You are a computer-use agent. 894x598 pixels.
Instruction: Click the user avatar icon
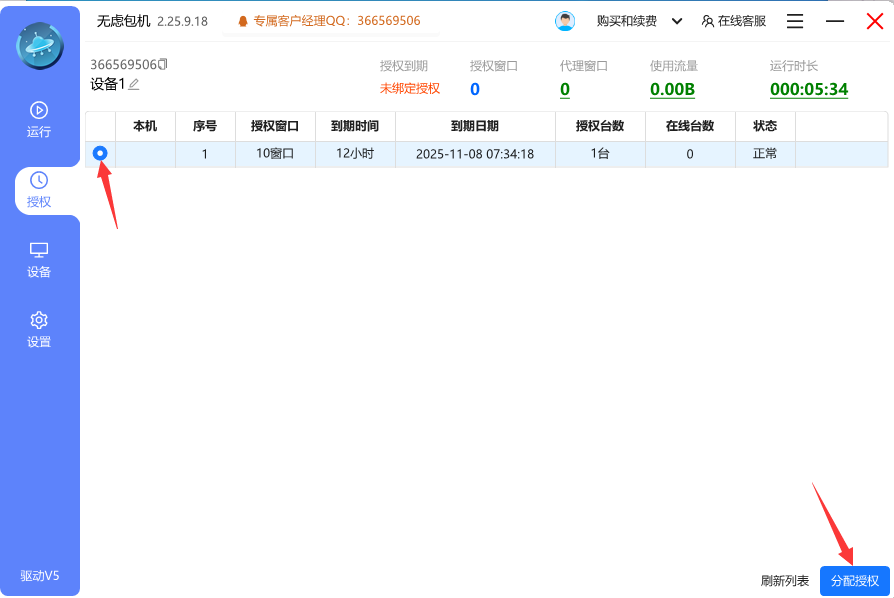click(x=565, y=21)
